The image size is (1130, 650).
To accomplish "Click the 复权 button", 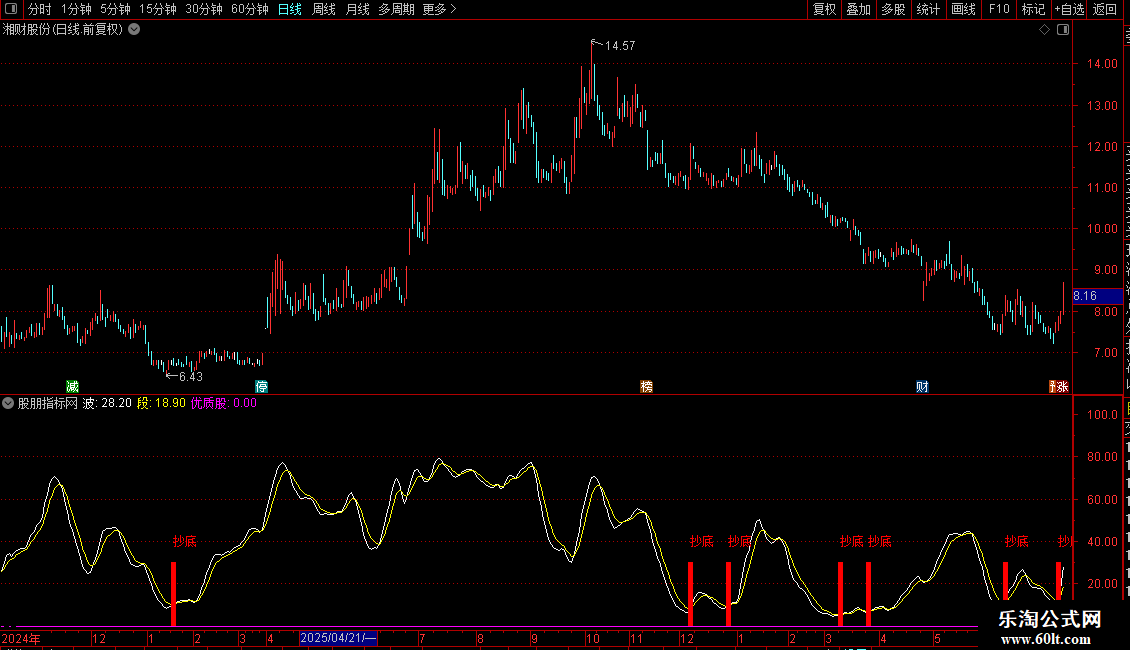I will pyautogui.click(x=824, y=9).
